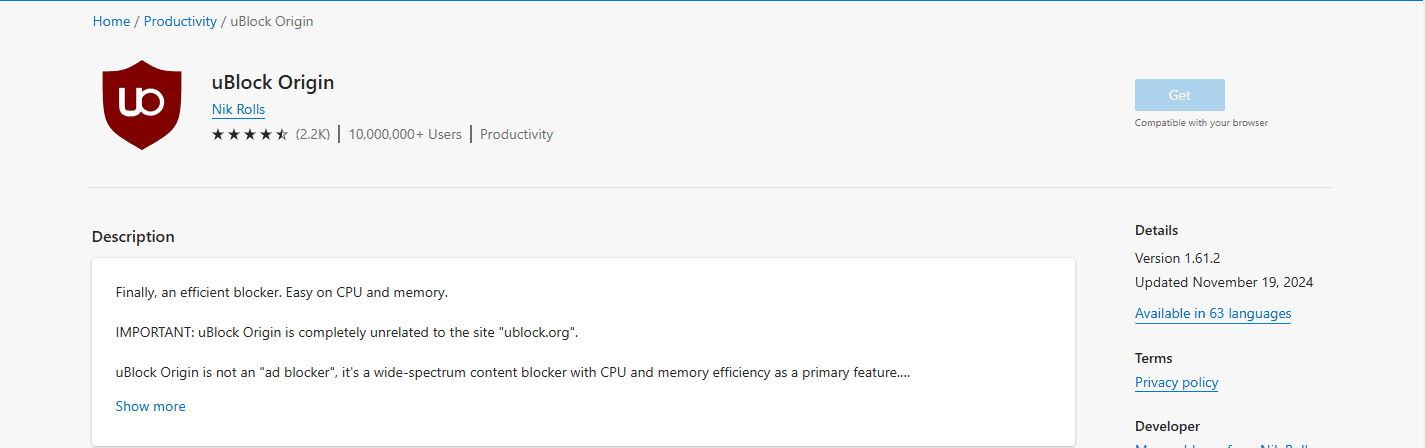Click the Compatible with your browser note
This screenshot has height=448, width=1425.
pos(1201,123)
